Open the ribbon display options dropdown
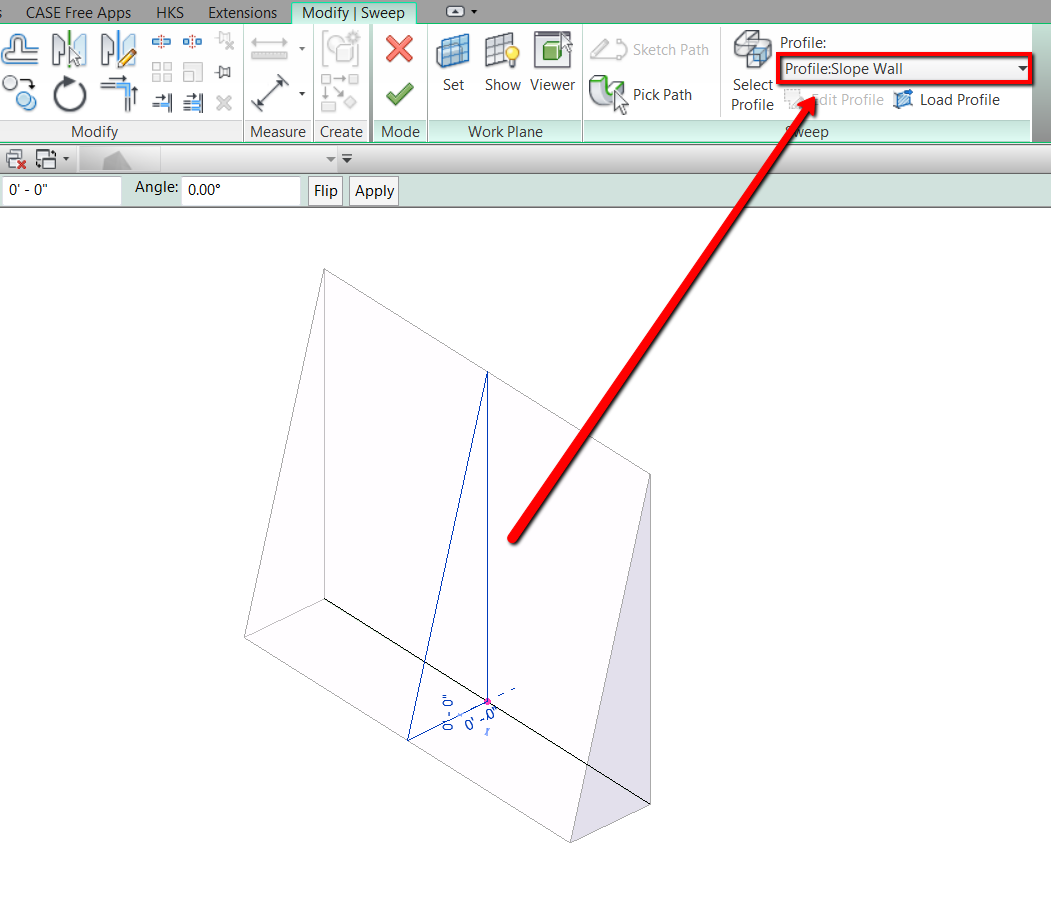 tap(472, 13)
